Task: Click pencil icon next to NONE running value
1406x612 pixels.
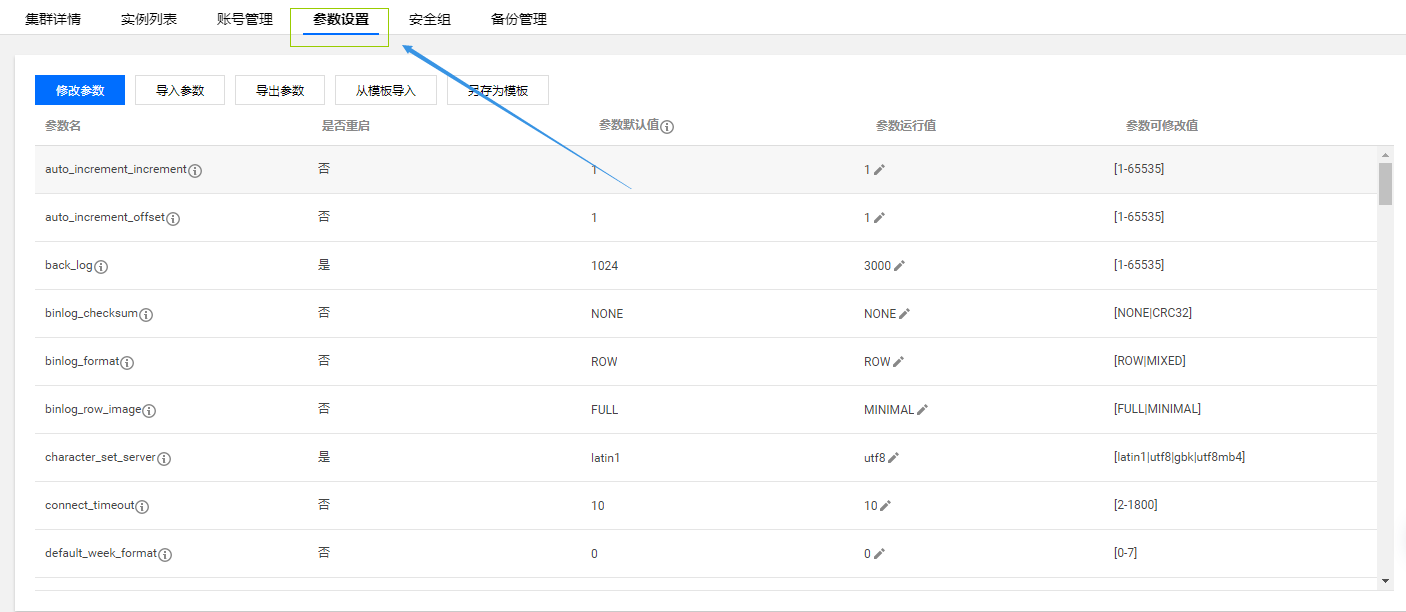Action: point(904,314)
